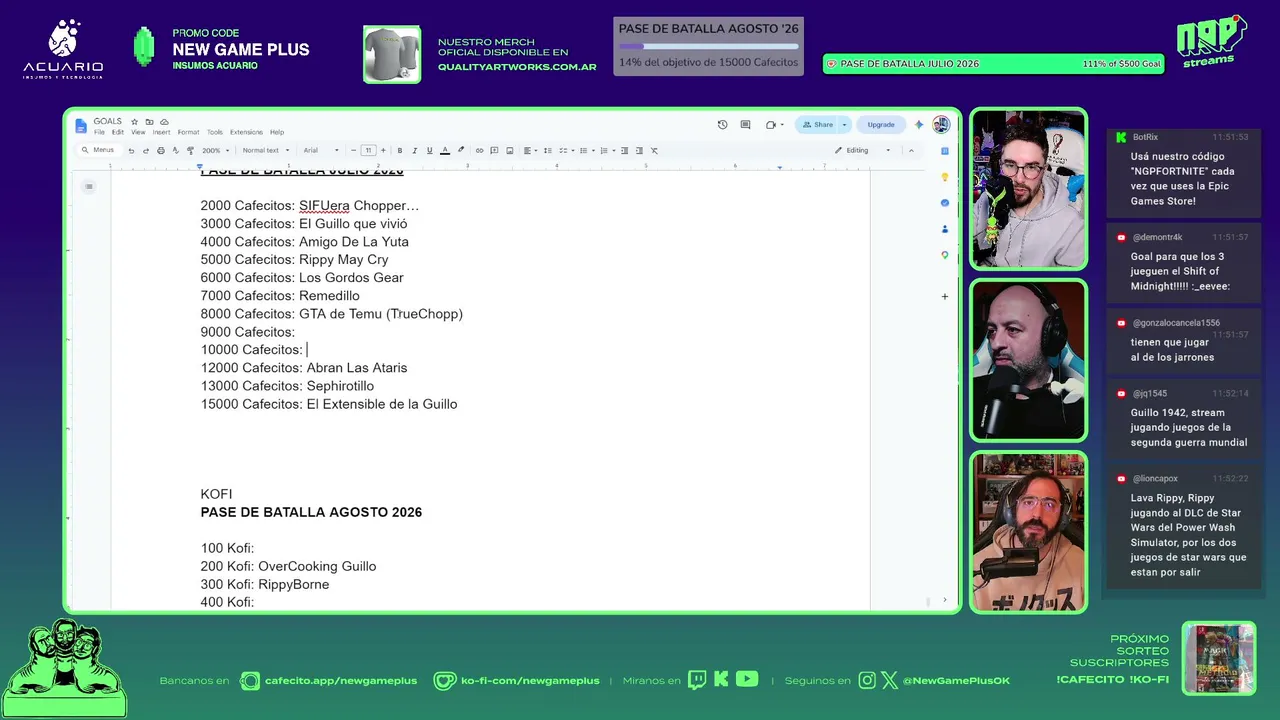The width and height of the screenshot is (1280, 720).
Task: Click the Share button
Action: (818, 125)
